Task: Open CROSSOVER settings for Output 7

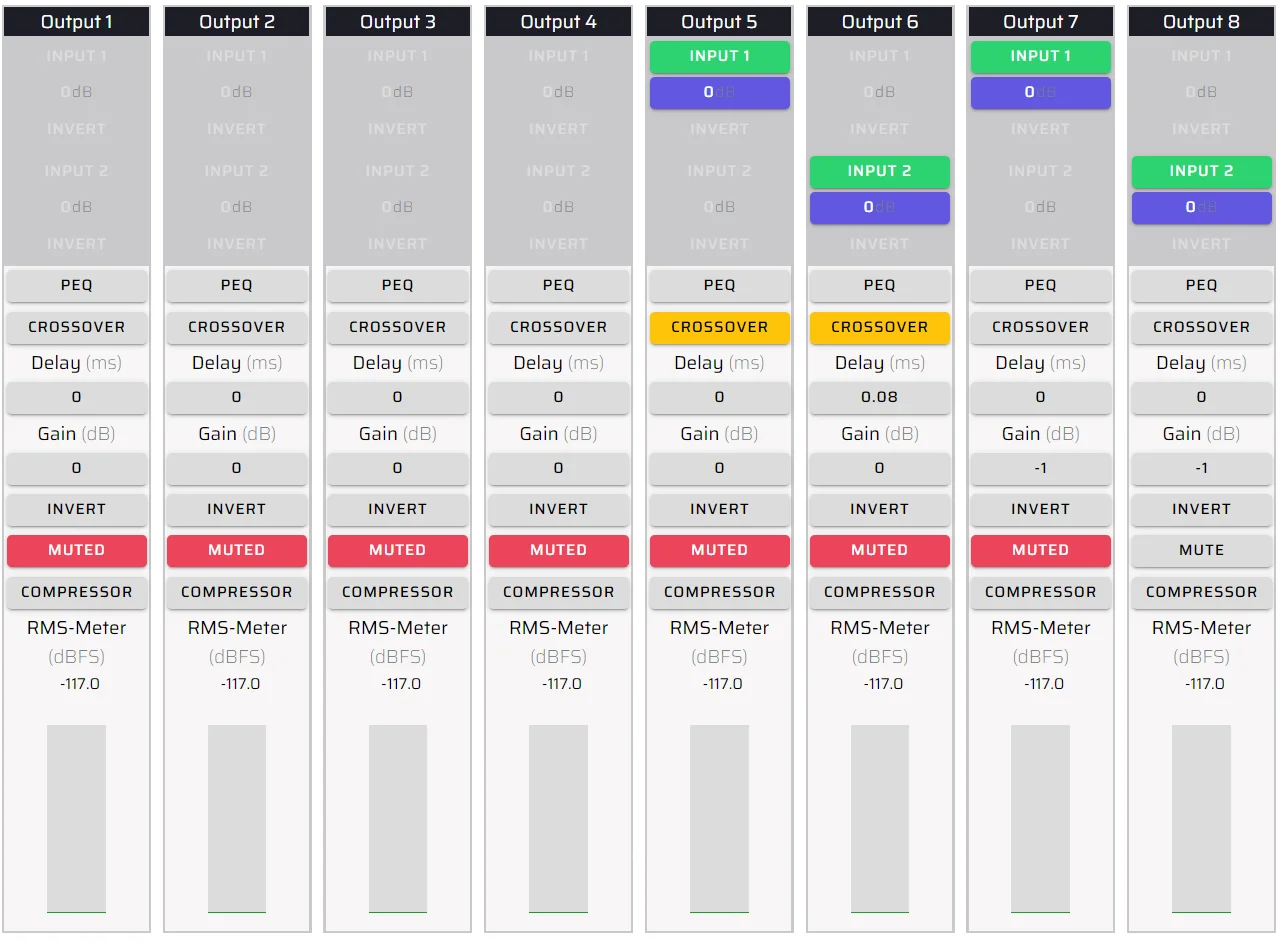Action: (x=1040, y=327)
